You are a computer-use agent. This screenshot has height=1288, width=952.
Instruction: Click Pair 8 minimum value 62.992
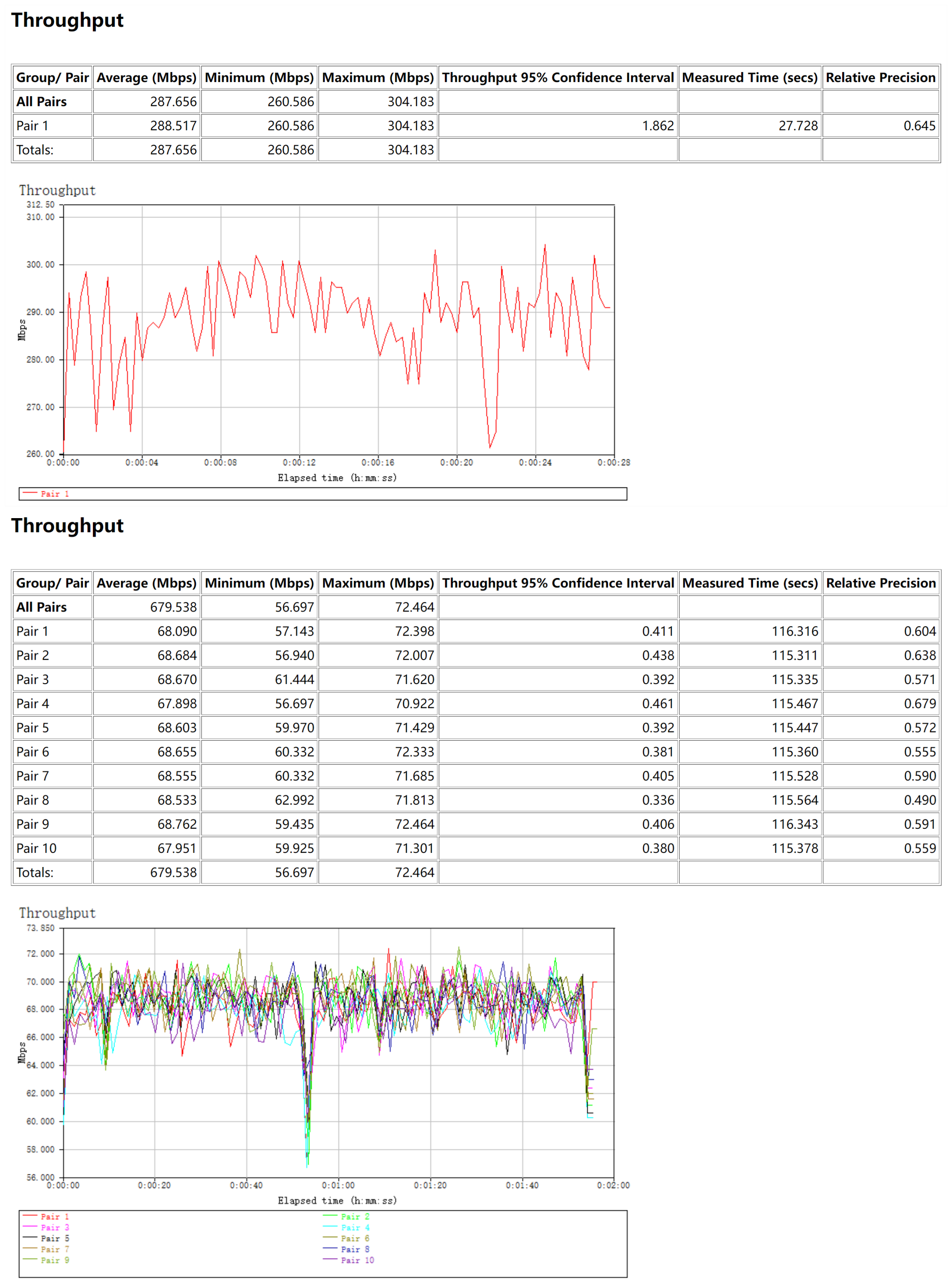[x=294, y=800]
